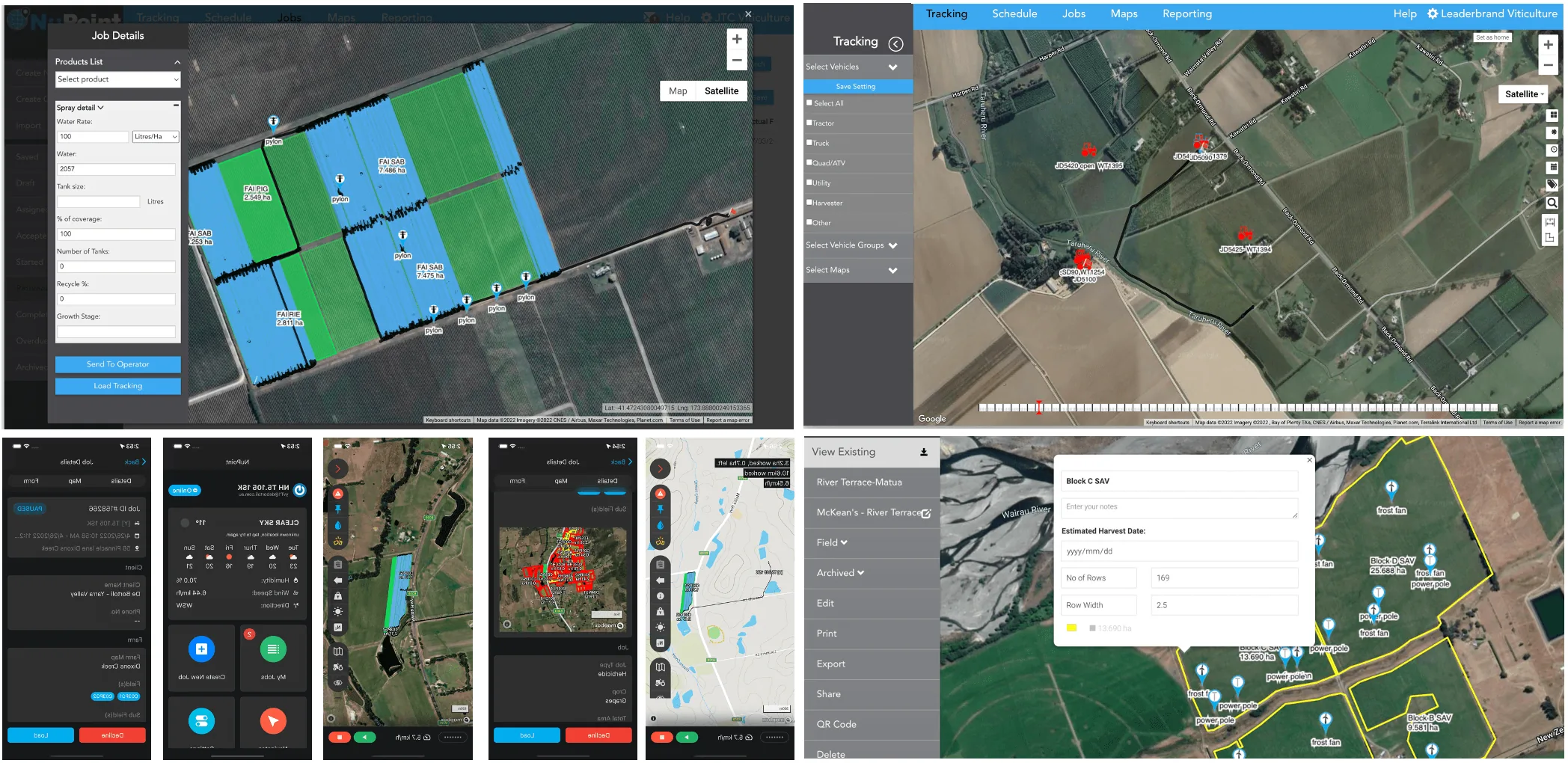Open the calendar tool on the map

click(1552, 168)
